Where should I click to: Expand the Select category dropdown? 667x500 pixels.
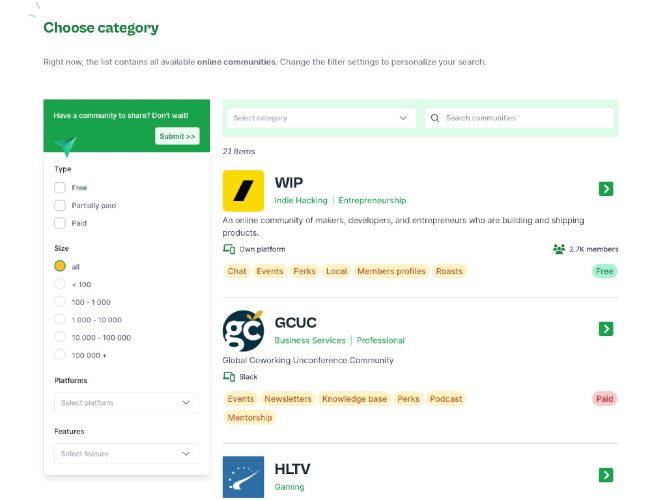pyautogui.click(x=322, y=118)
